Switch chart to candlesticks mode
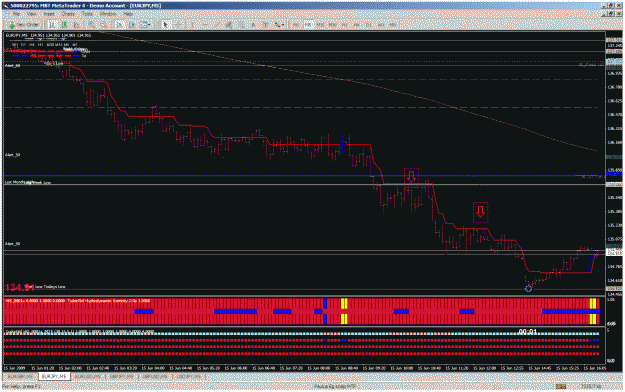 [64, 25]
